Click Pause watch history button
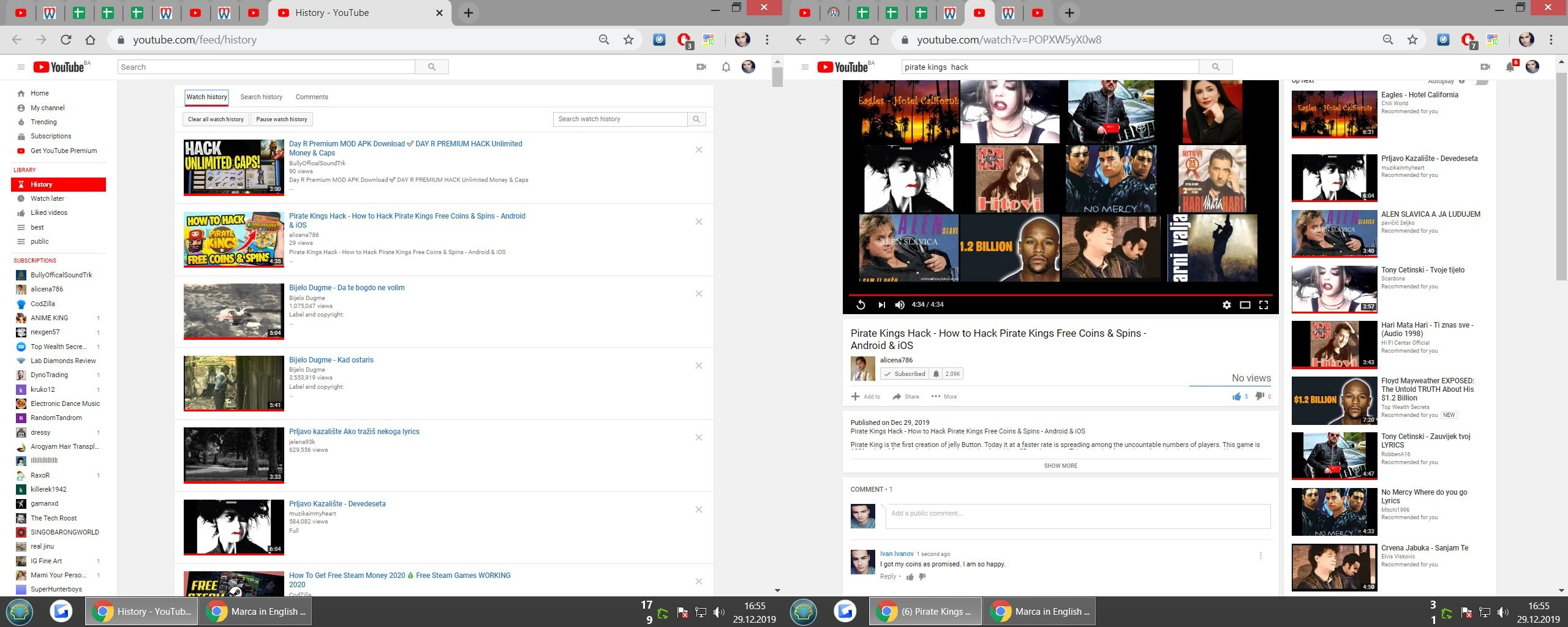1568x627 pixels. tap(282, 119)
